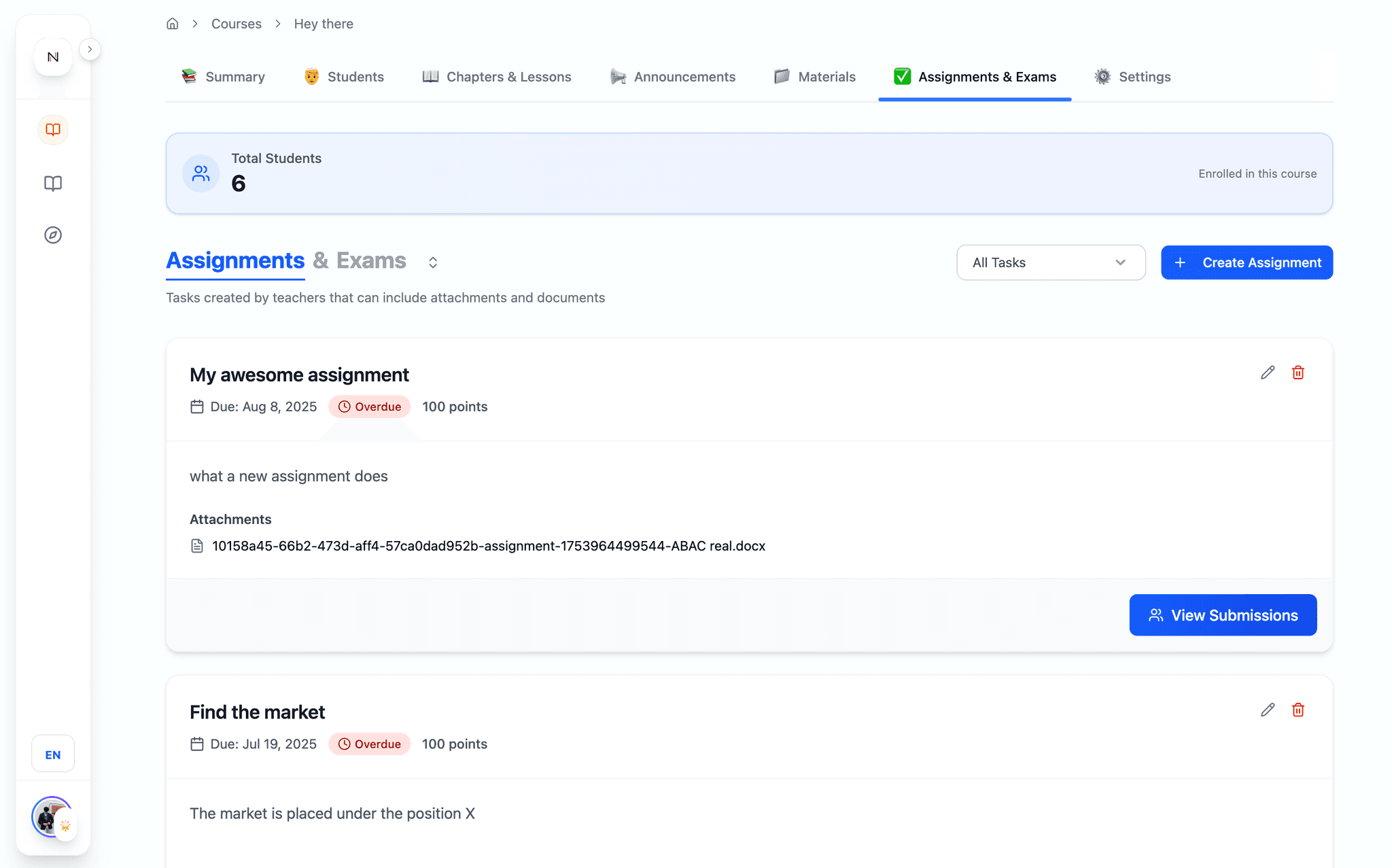1392x868 pixels.
Task: Open the All Tasks dropdown
Action: pyautogui.click(x=1051, y=262)
